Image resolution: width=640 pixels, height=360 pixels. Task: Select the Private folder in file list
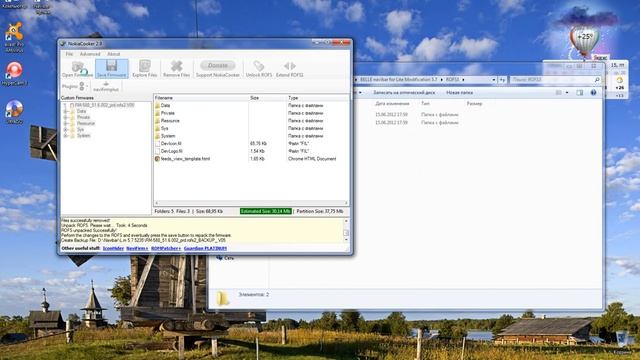click(167, 113)
